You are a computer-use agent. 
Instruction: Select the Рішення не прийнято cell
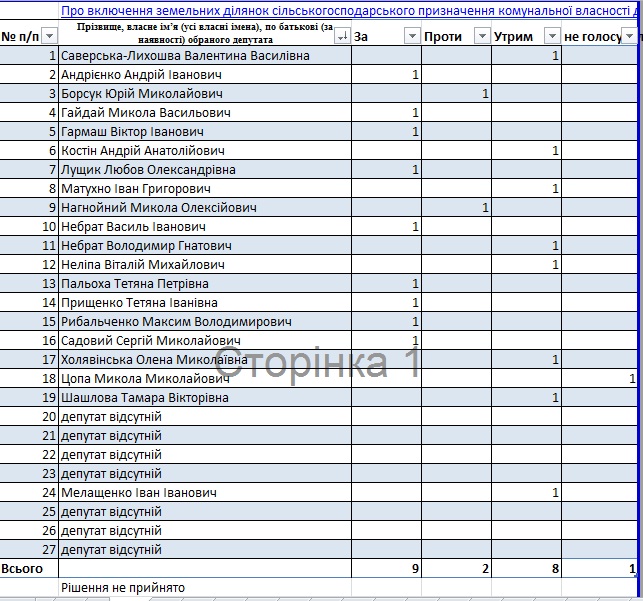(205, 587)
